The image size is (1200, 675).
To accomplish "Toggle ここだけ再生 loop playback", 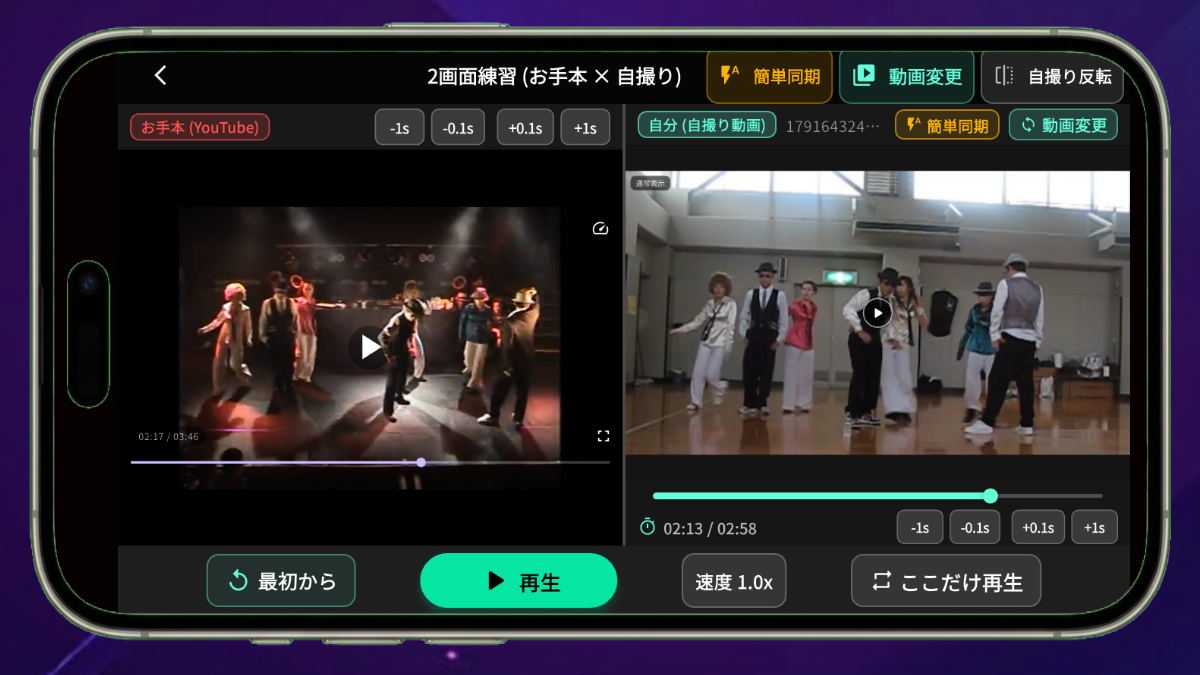I will click(946, 581).
